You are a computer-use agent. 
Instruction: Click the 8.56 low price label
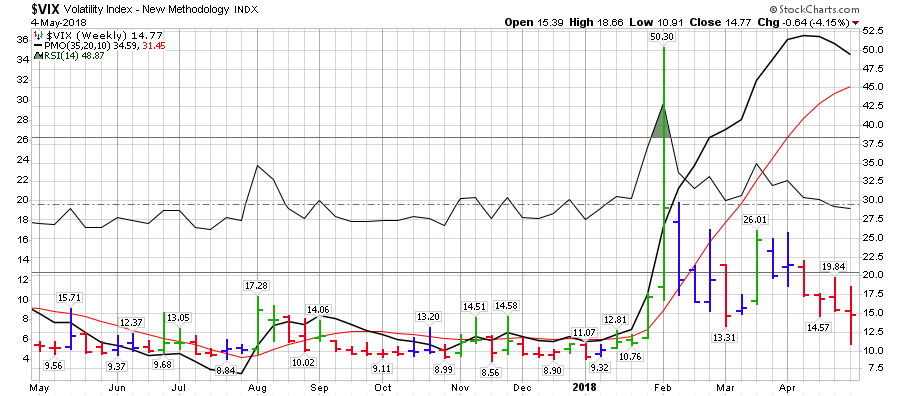tap(491, 372)
